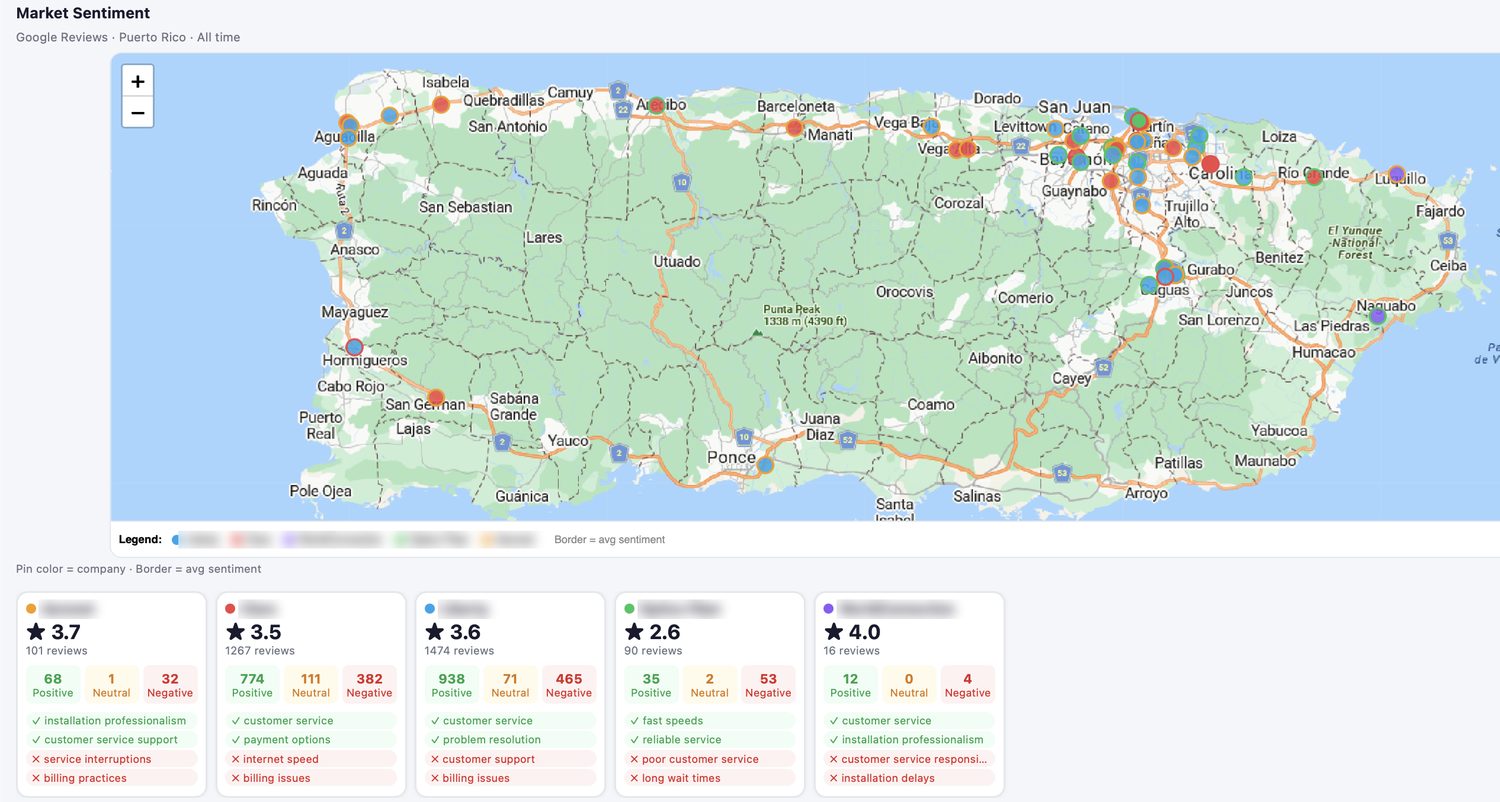Viewport: 1500px width, 802px height.
Task: Click the 'fast speeds' tag
Action: pyautogui.click(x=710, y=721)
